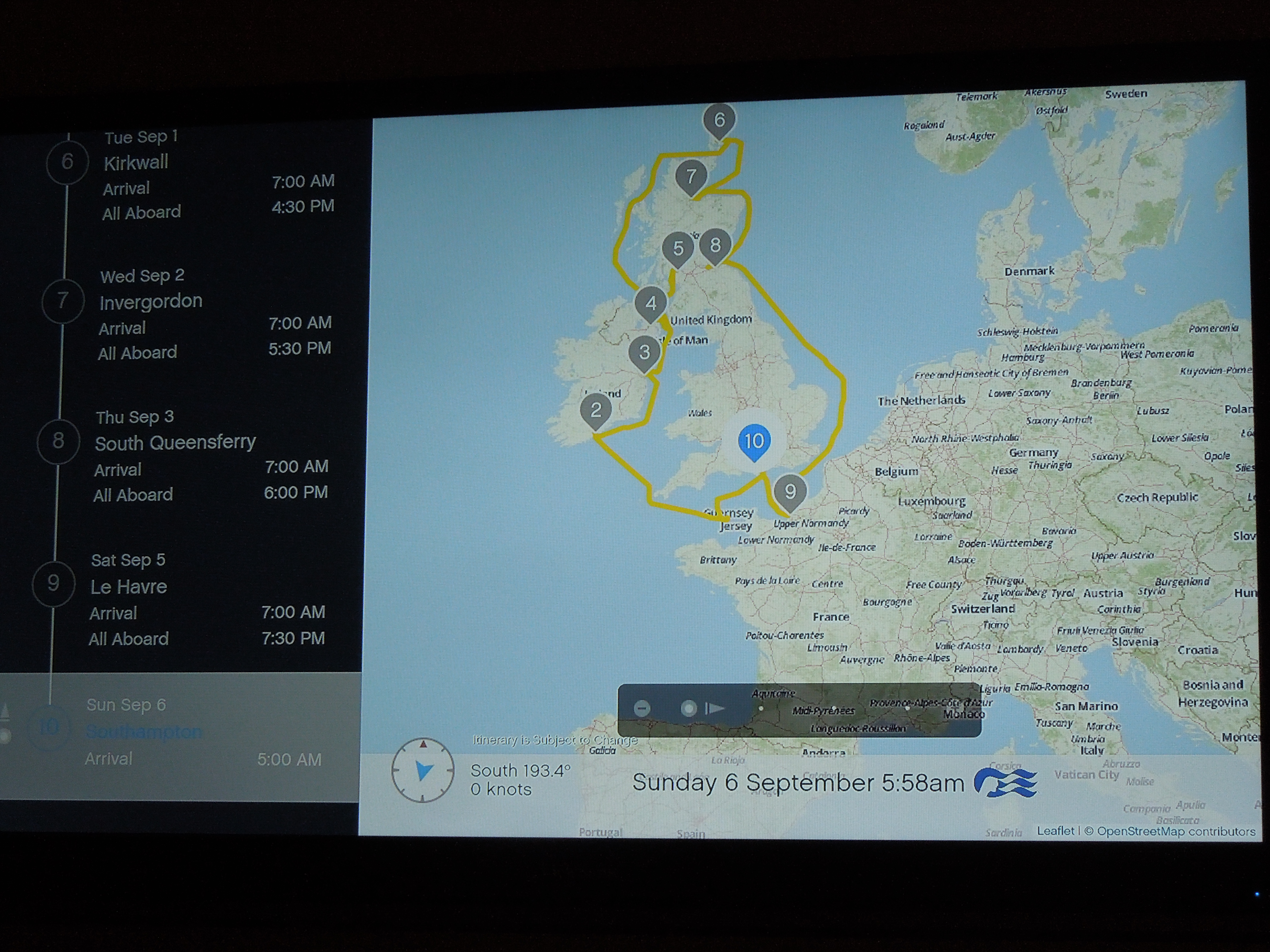Click the Sun Sep 6 date label
The height and width of the screenshot is (952, 1270).
(x=126, y=705)
